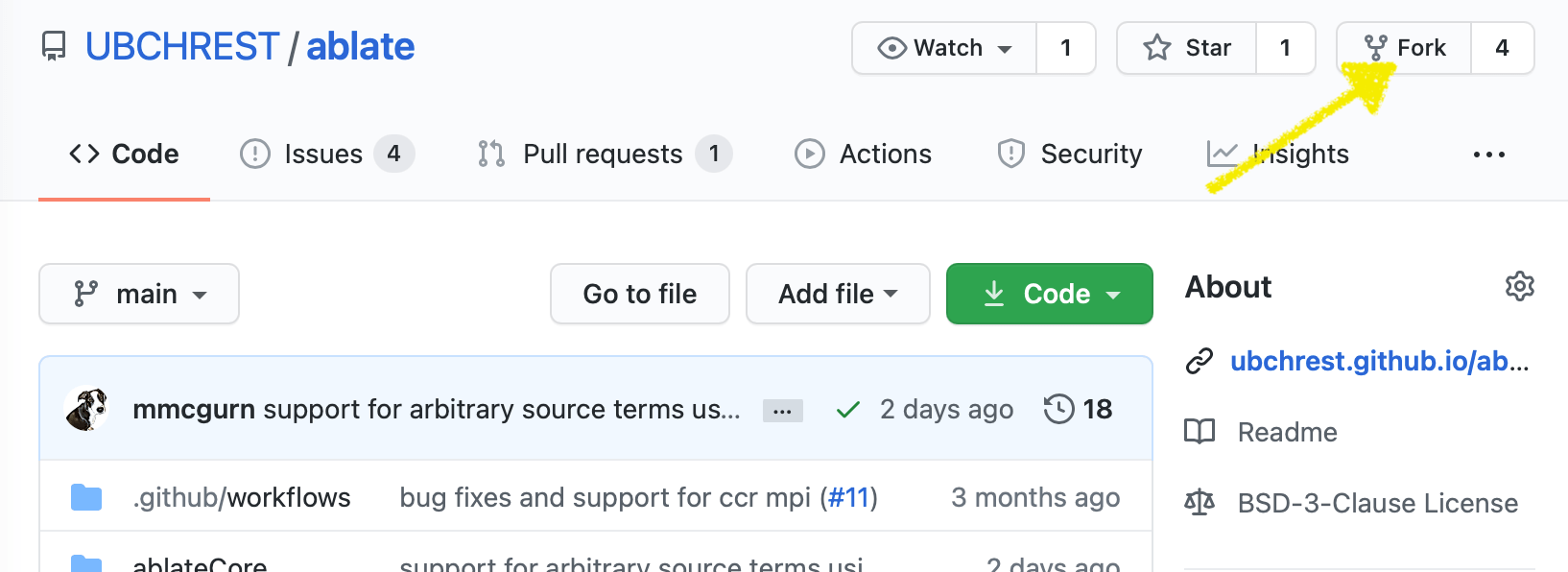Open commit history showing 18 commits
Viewport: 1568px width, 572px height.
tap(1079, 410)
